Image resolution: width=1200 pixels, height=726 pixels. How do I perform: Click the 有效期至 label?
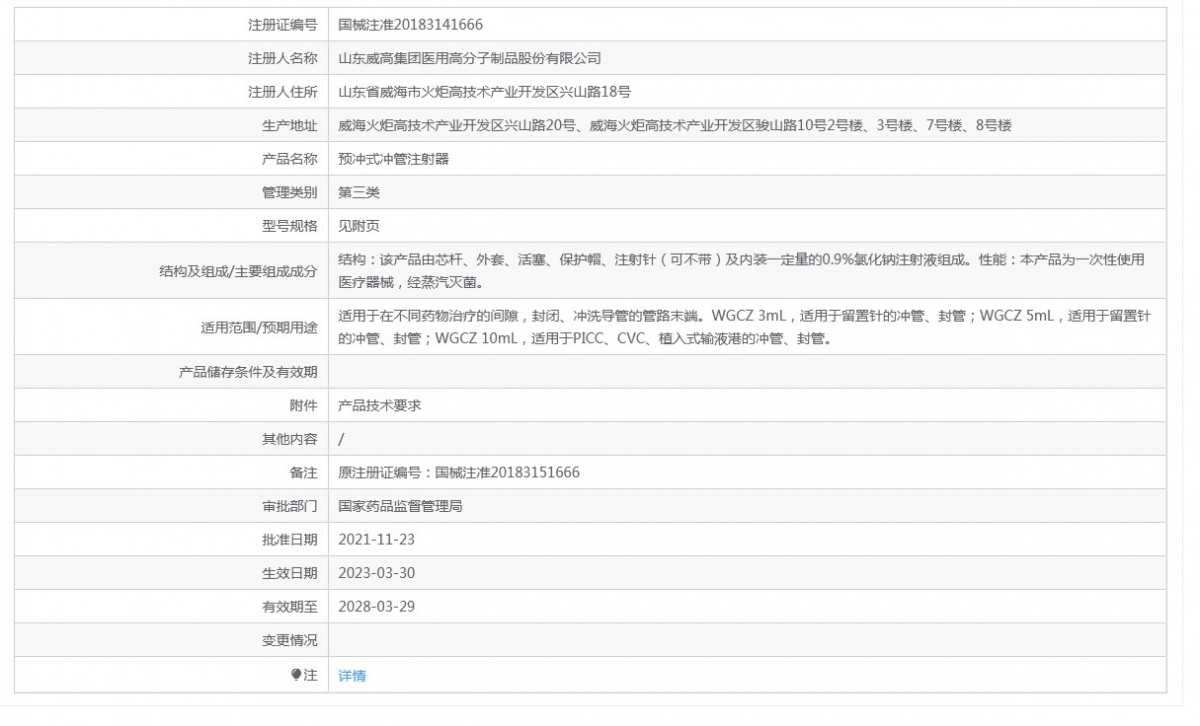[290, 607]
